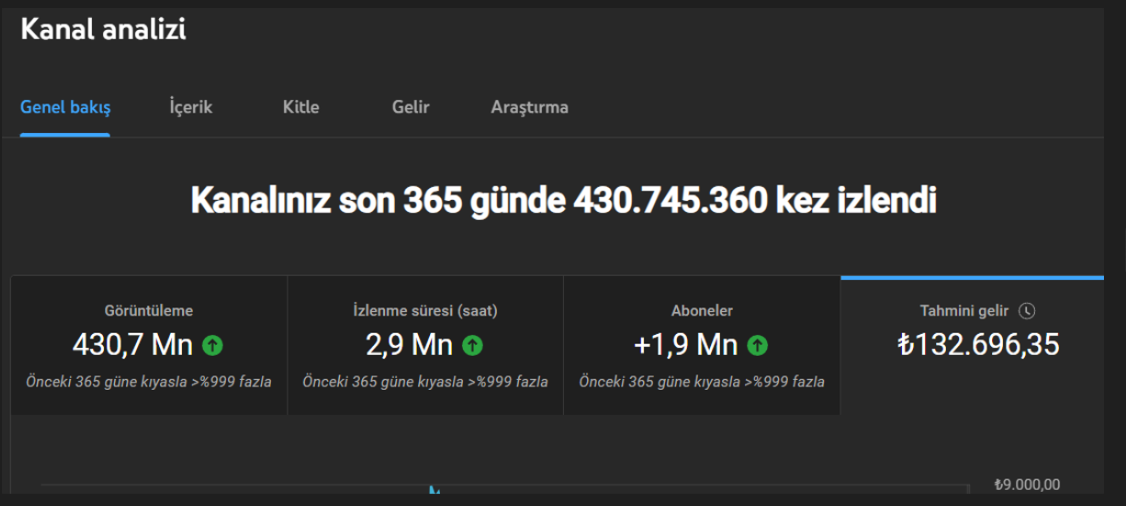Click the 2,9 Mn watch time figure
Image resolution: width=1126 pixels, height=506 pixels.
pos(409,346)
